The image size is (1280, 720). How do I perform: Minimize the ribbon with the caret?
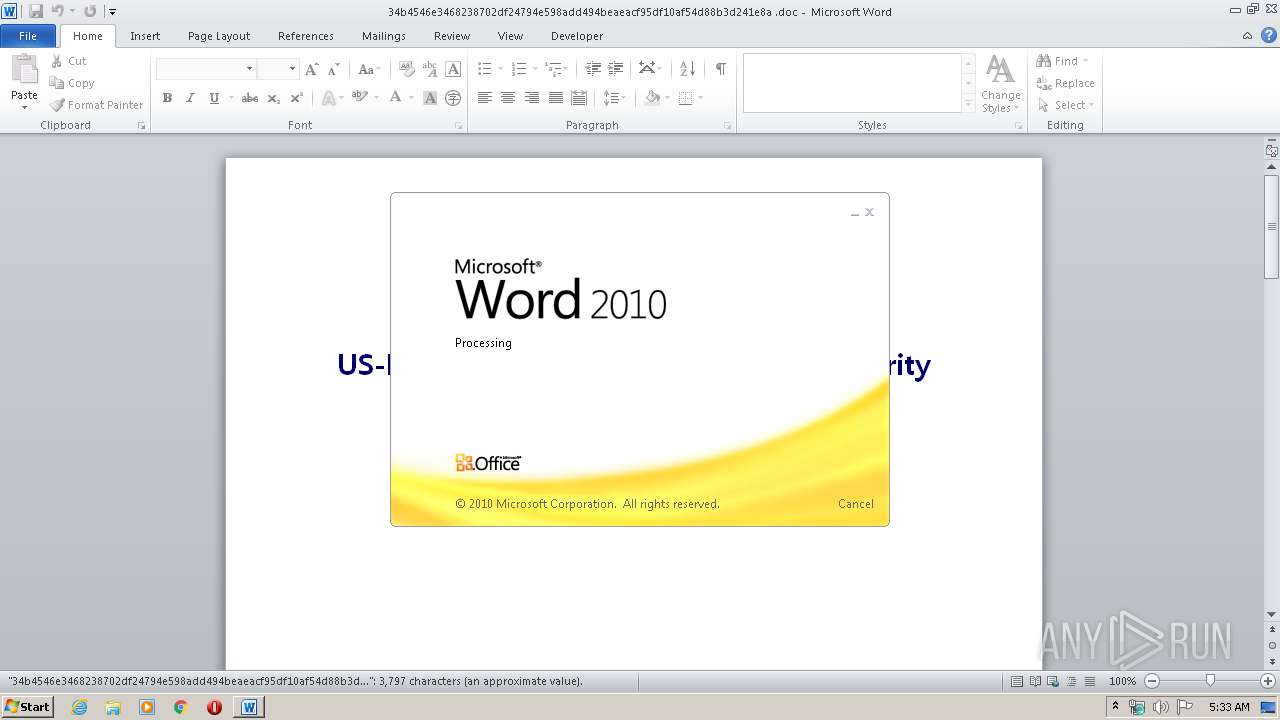click(1247, 36)
